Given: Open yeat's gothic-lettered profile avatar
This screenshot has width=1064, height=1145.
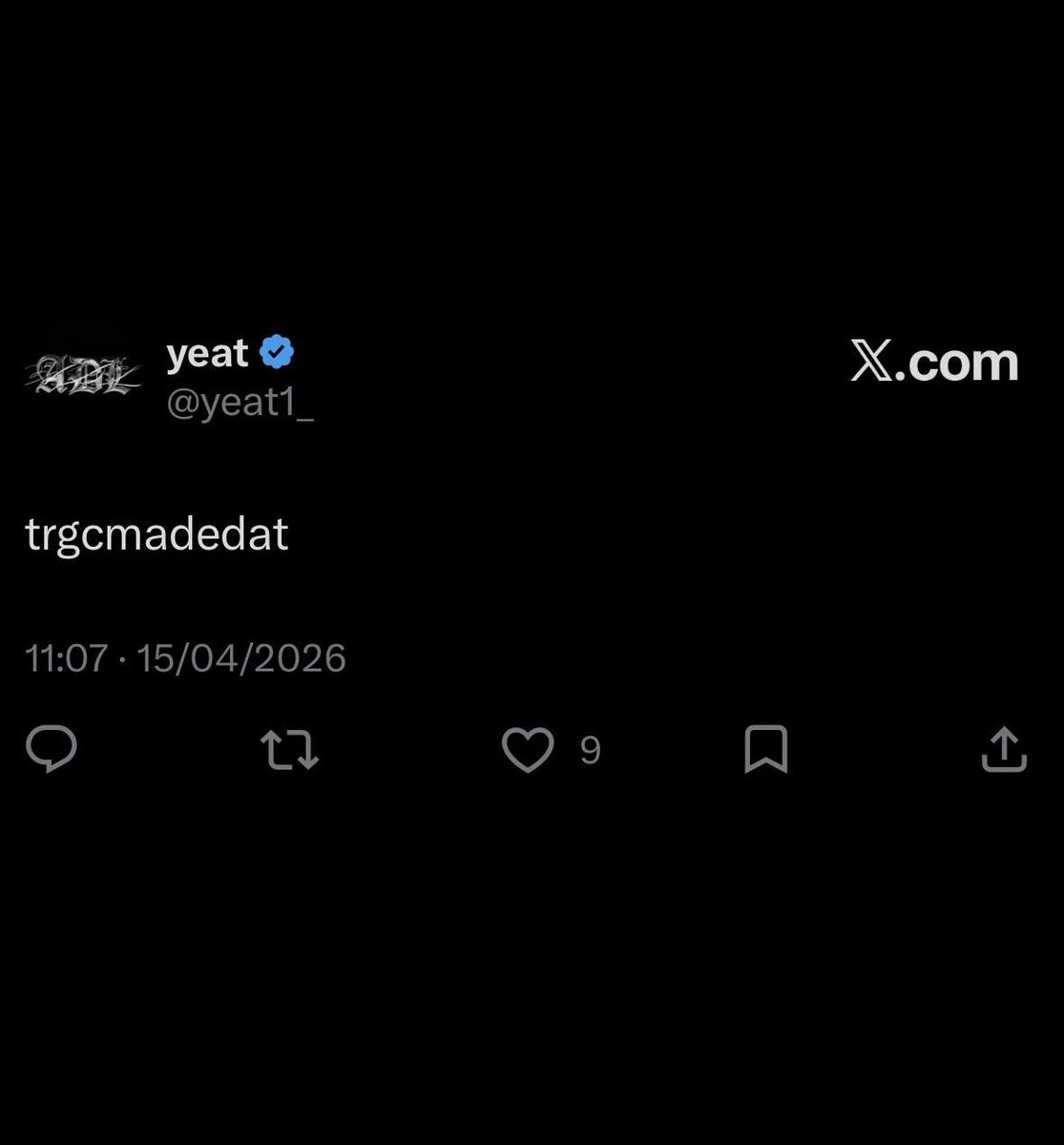Looking at the screenshot, I should pos(83,371).
